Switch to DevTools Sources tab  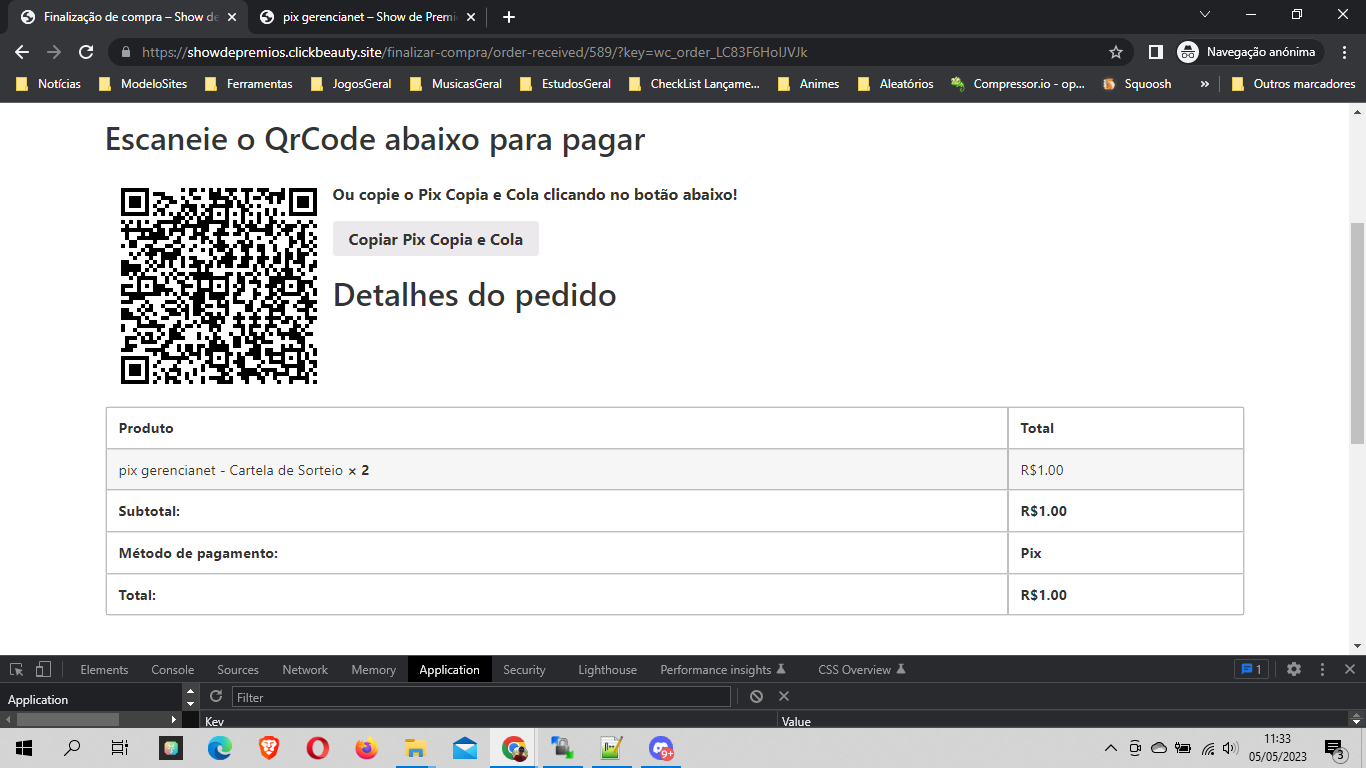[x=238, y=670]
